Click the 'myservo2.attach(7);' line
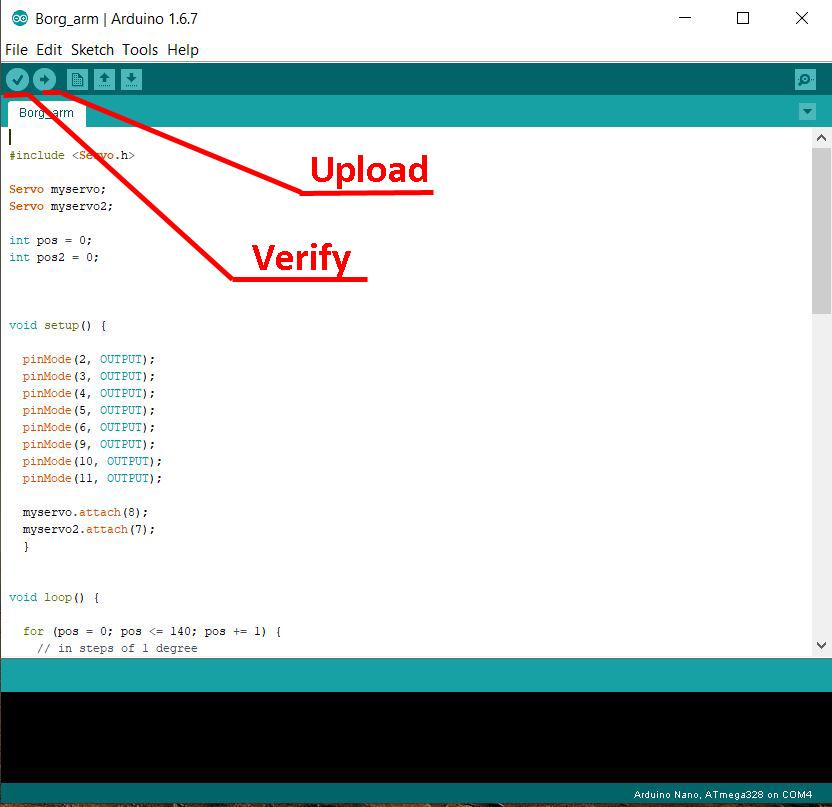Image resolution: width=832 pixels, height=807 pixels. pos(89,529)
